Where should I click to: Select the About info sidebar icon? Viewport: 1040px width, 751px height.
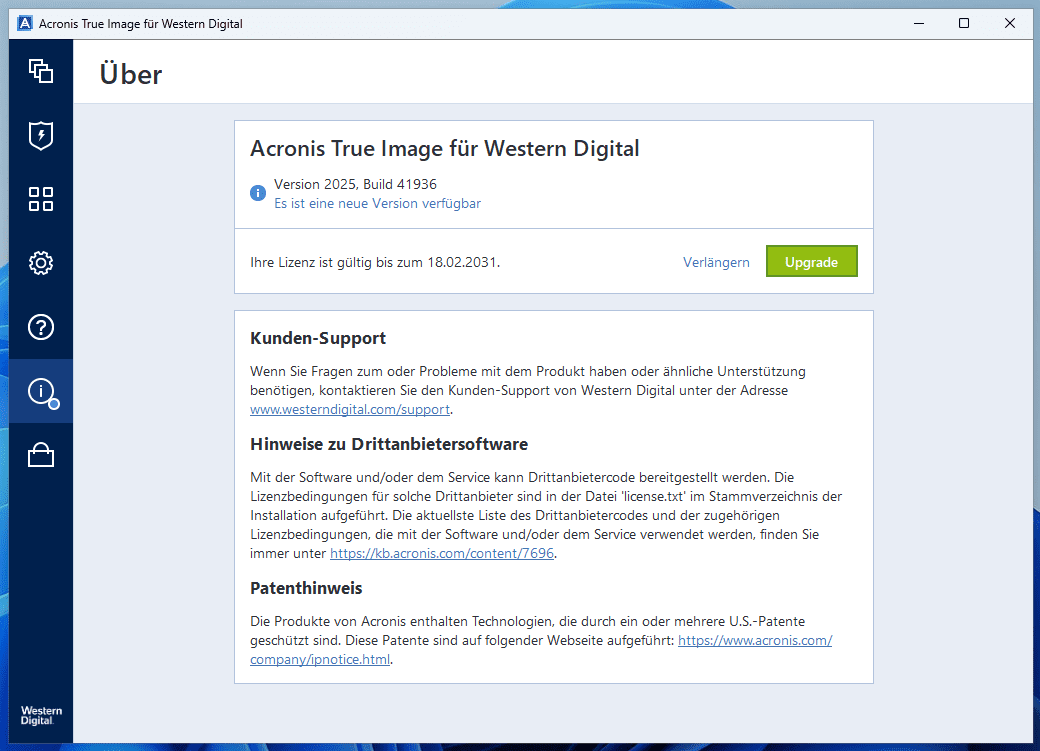tap(42, 391)
